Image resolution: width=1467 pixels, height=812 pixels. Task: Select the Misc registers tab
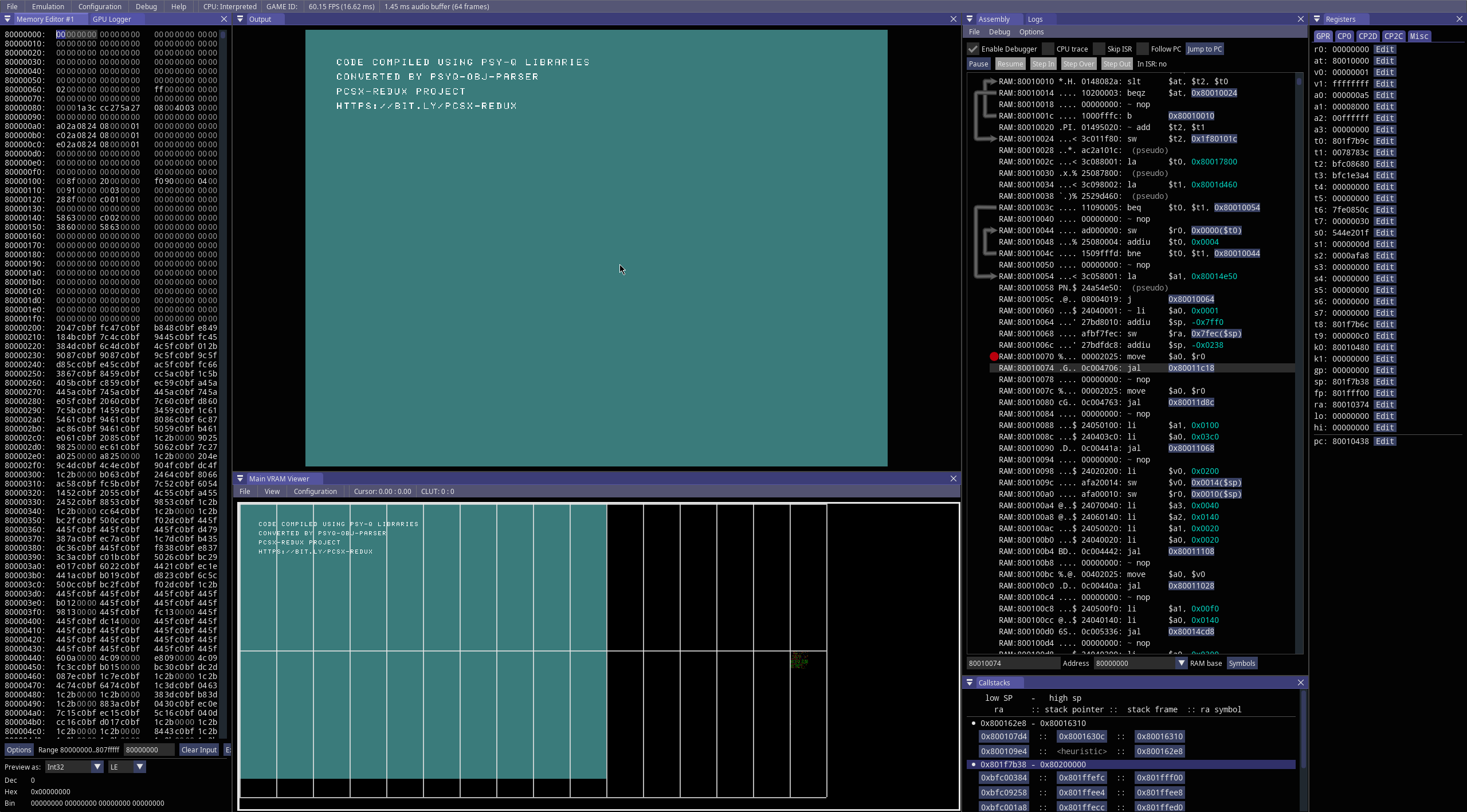pos(1419,36)
